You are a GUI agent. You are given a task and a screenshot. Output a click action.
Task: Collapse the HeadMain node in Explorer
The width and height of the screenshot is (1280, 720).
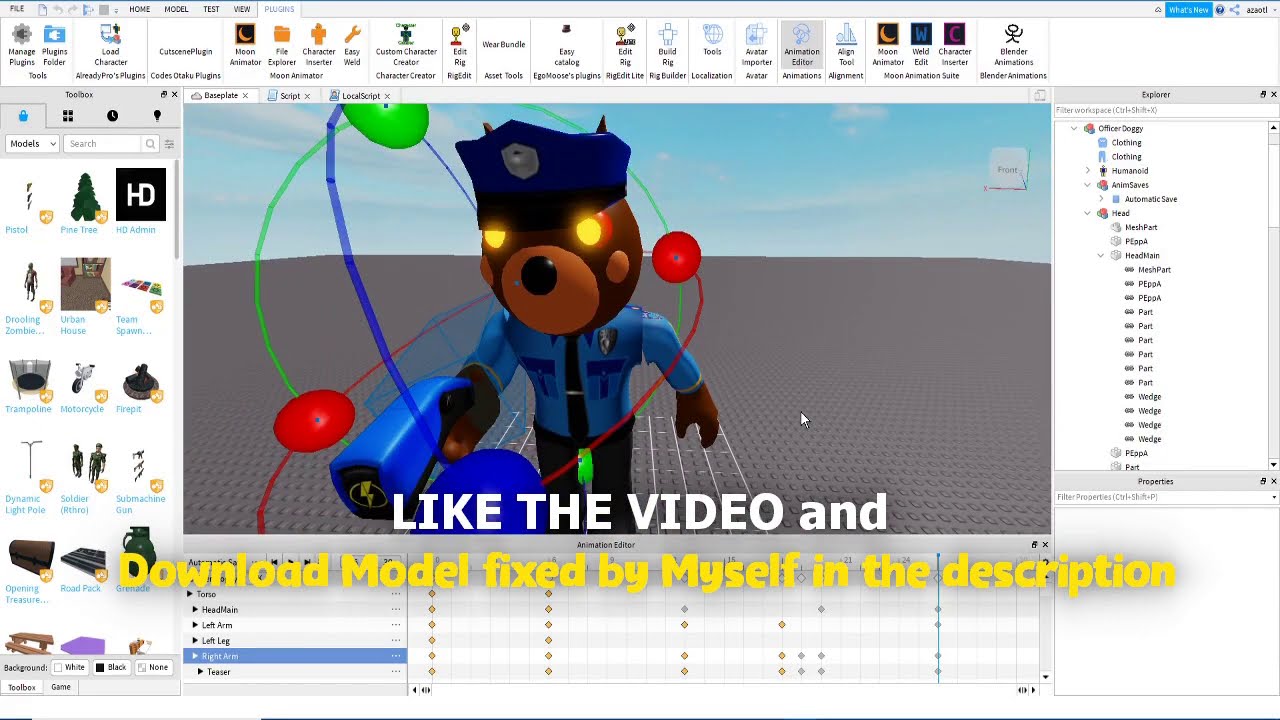(1101, 255)
